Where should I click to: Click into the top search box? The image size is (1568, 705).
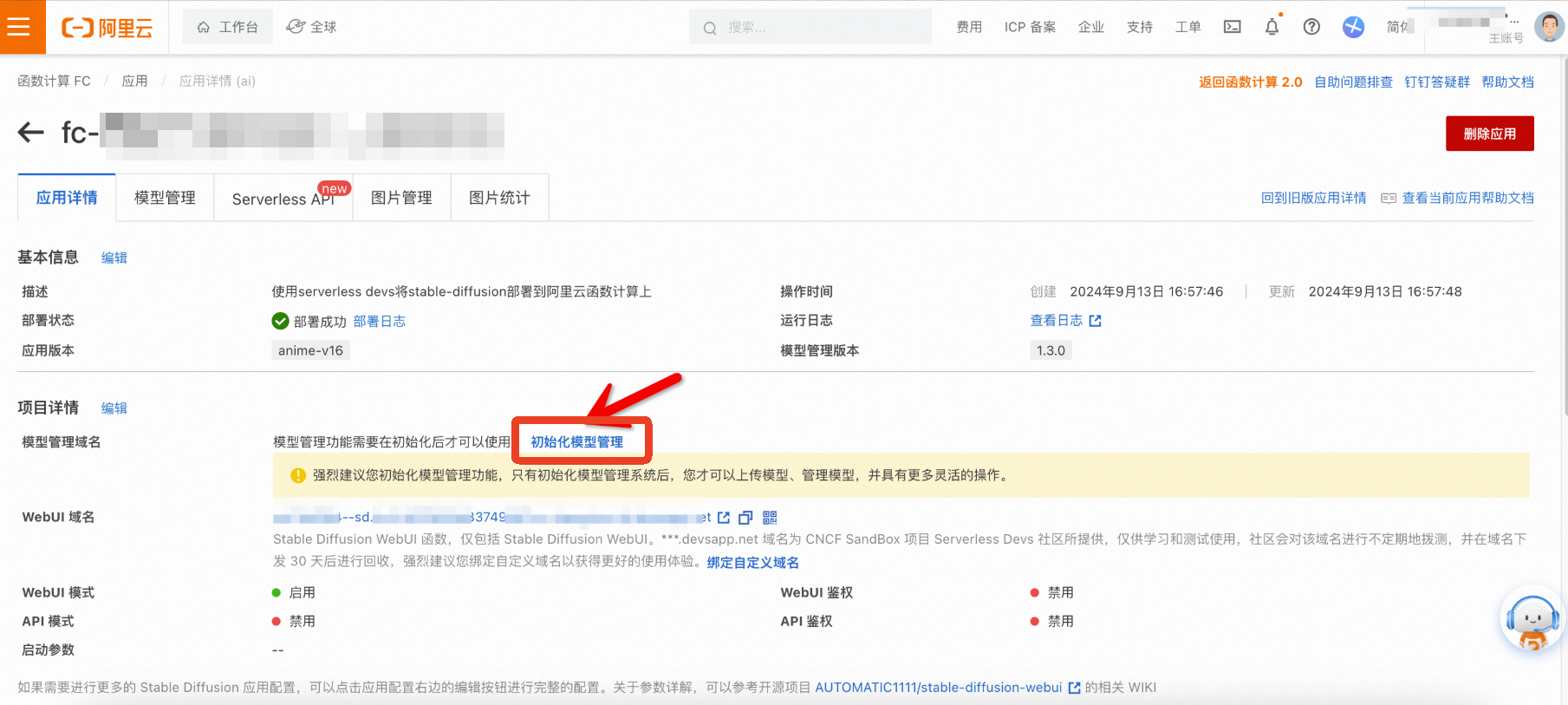click(x=810, y=27)
